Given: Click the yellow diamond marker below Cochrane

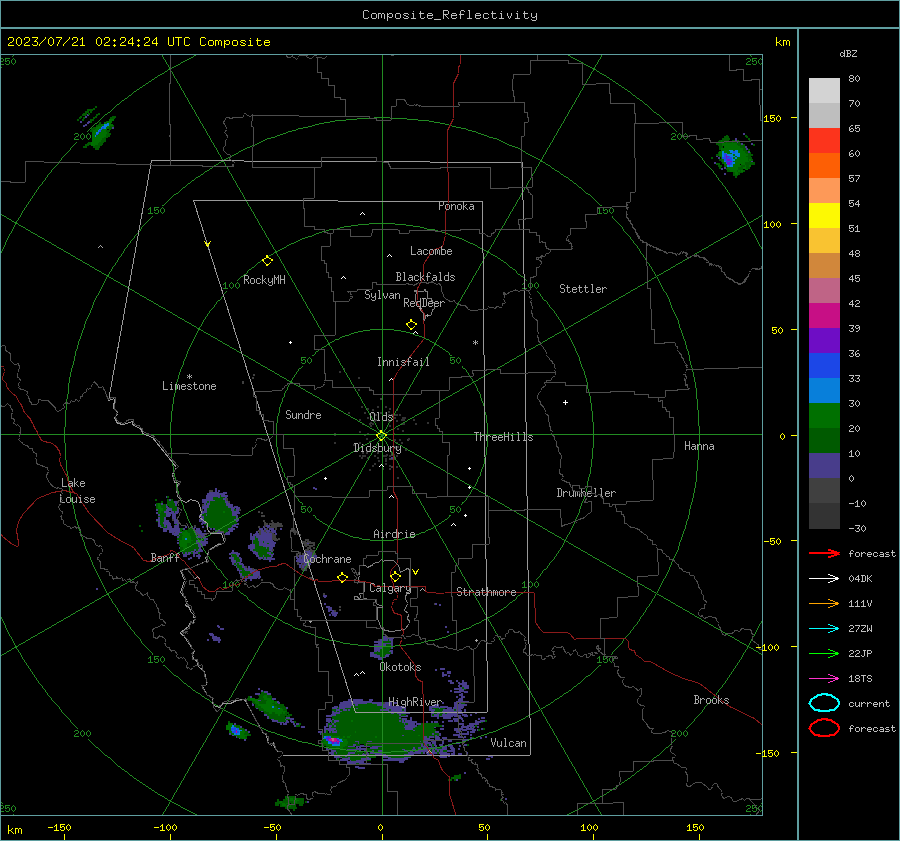Looking at the screenshot, I should (x=343, y=577).
